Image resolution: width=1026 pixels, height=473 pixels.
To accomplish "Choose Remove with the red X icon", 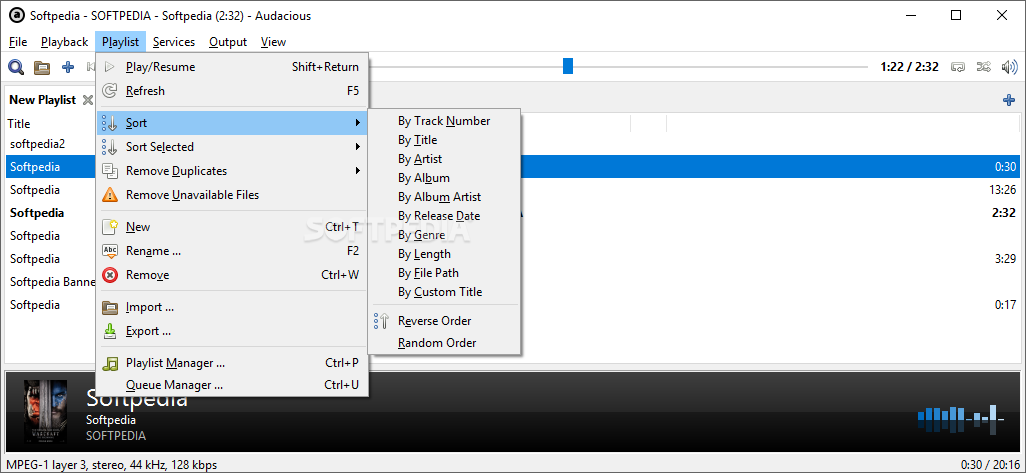I will coord(232,275).
